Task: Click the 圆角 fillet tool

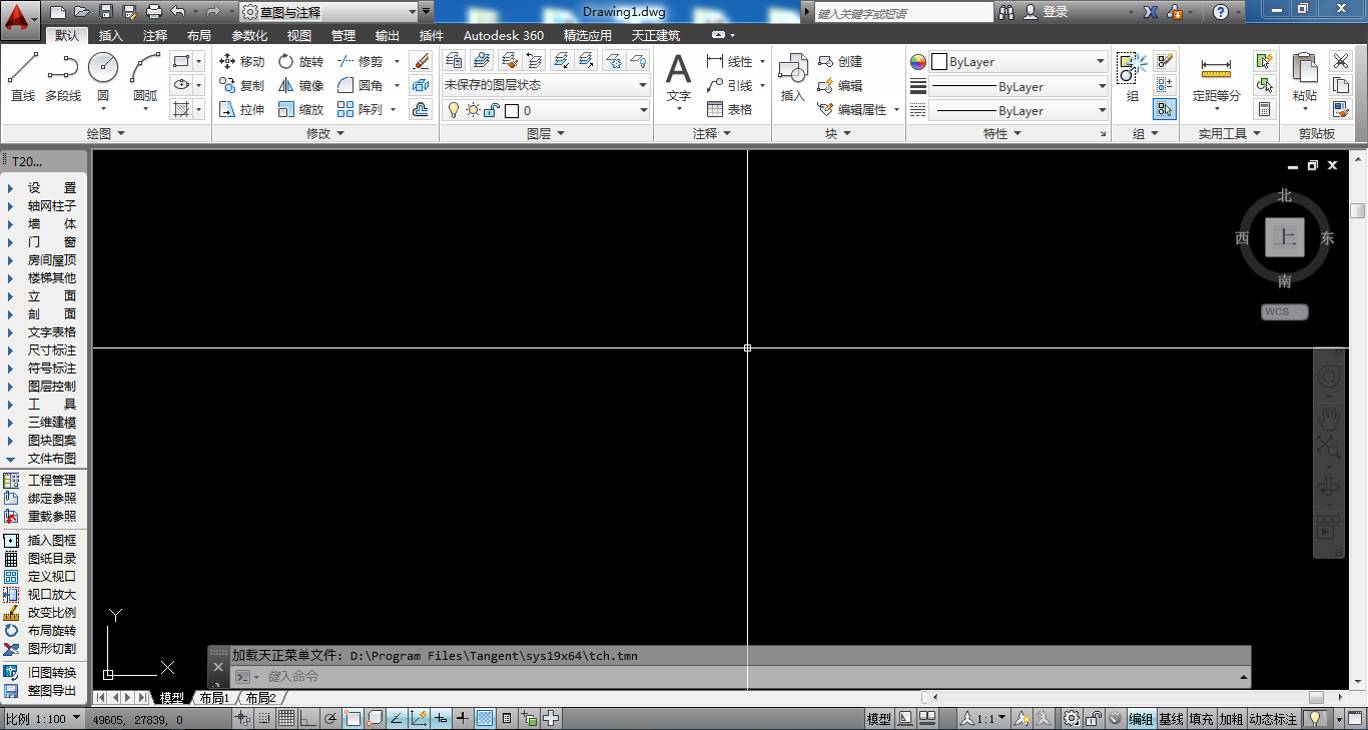Action: pos(360,85)
